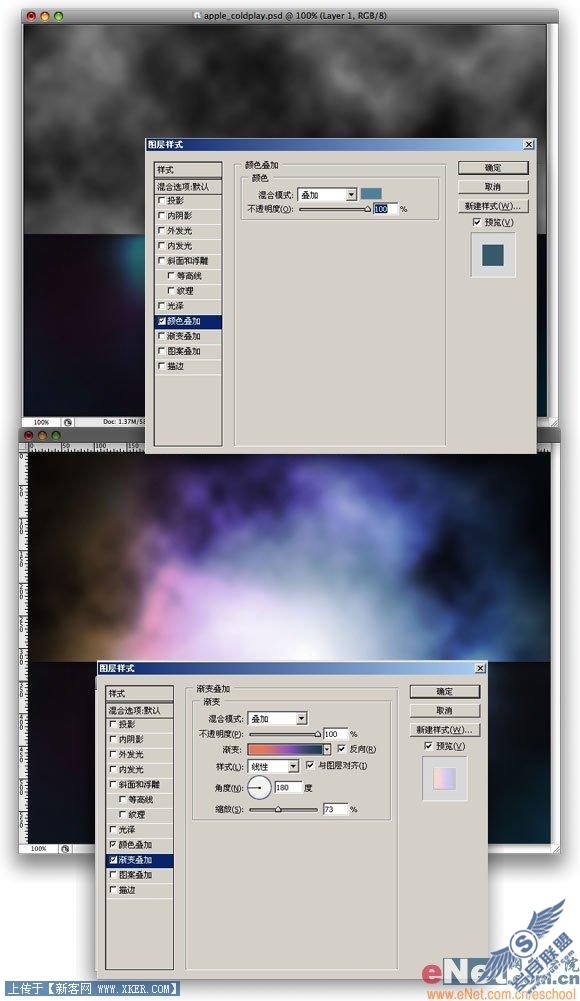Enable the 投影 checkbox in the upper dialog
The width and height of the screenshot is (580, 1001).
coord(161,200)
